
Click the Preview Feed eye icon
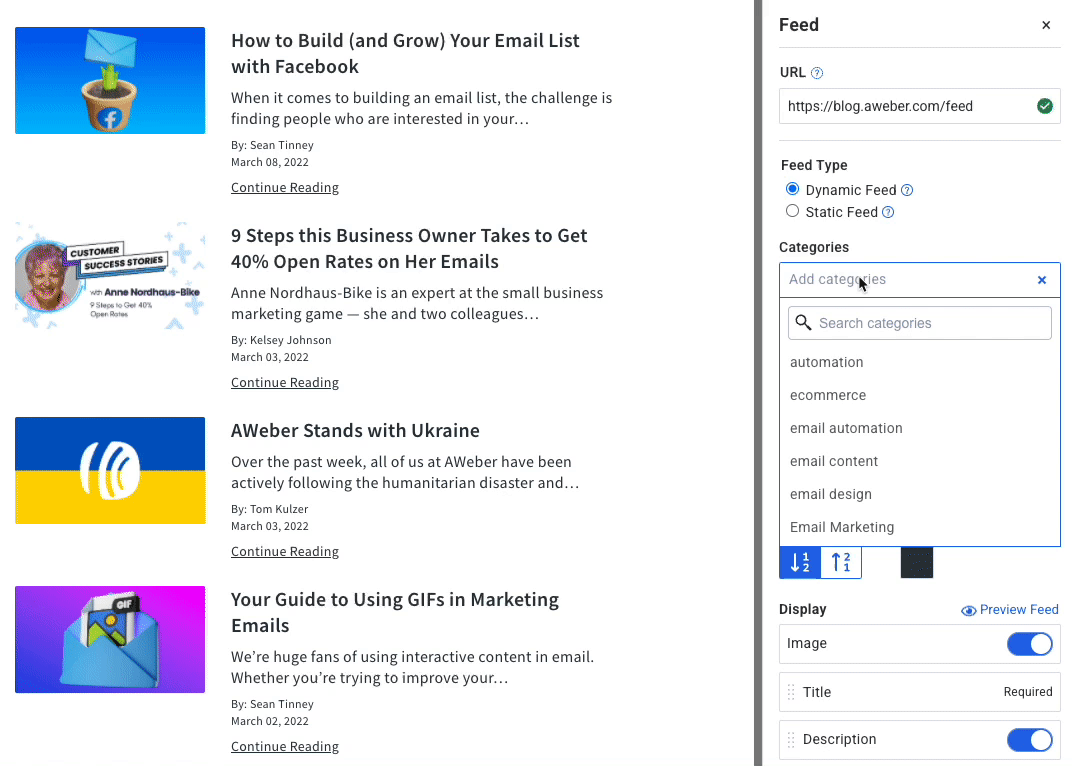pyautogui.click(x=968, y=611)
